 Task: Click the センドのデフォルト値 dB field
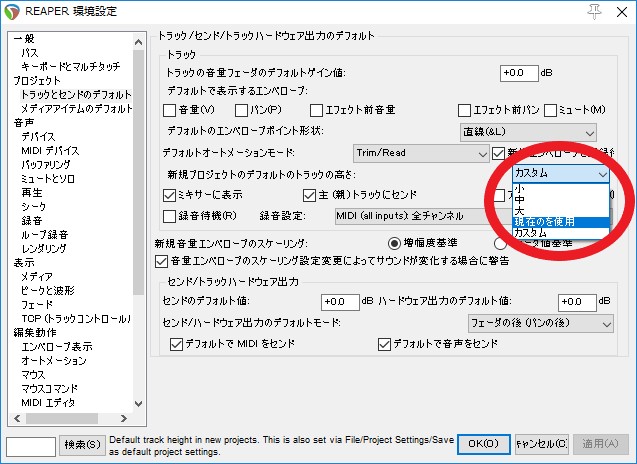coord(340,302)
